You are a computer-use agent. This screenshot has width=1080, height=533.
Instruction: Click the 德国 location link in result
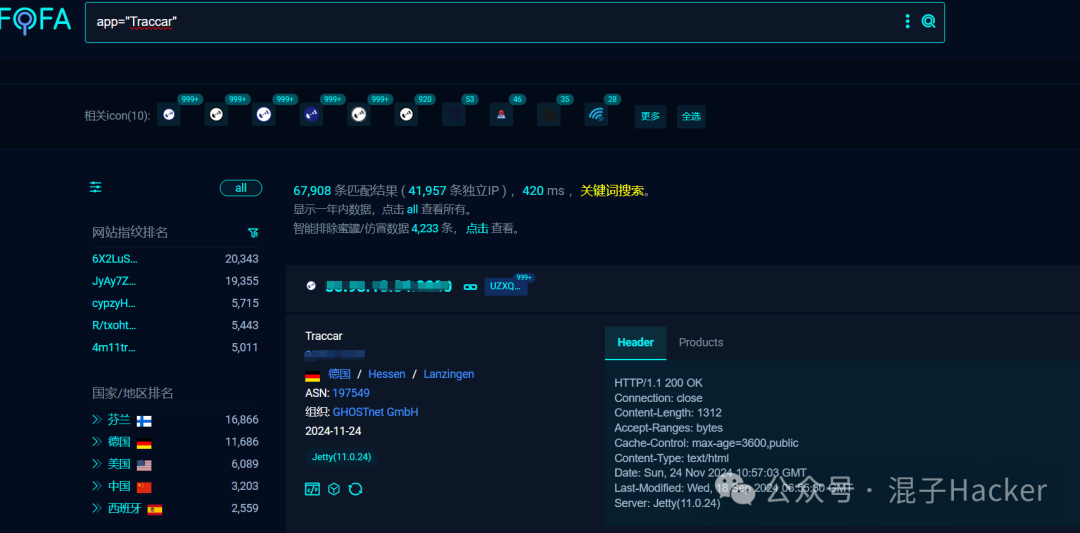coord(340,374)
